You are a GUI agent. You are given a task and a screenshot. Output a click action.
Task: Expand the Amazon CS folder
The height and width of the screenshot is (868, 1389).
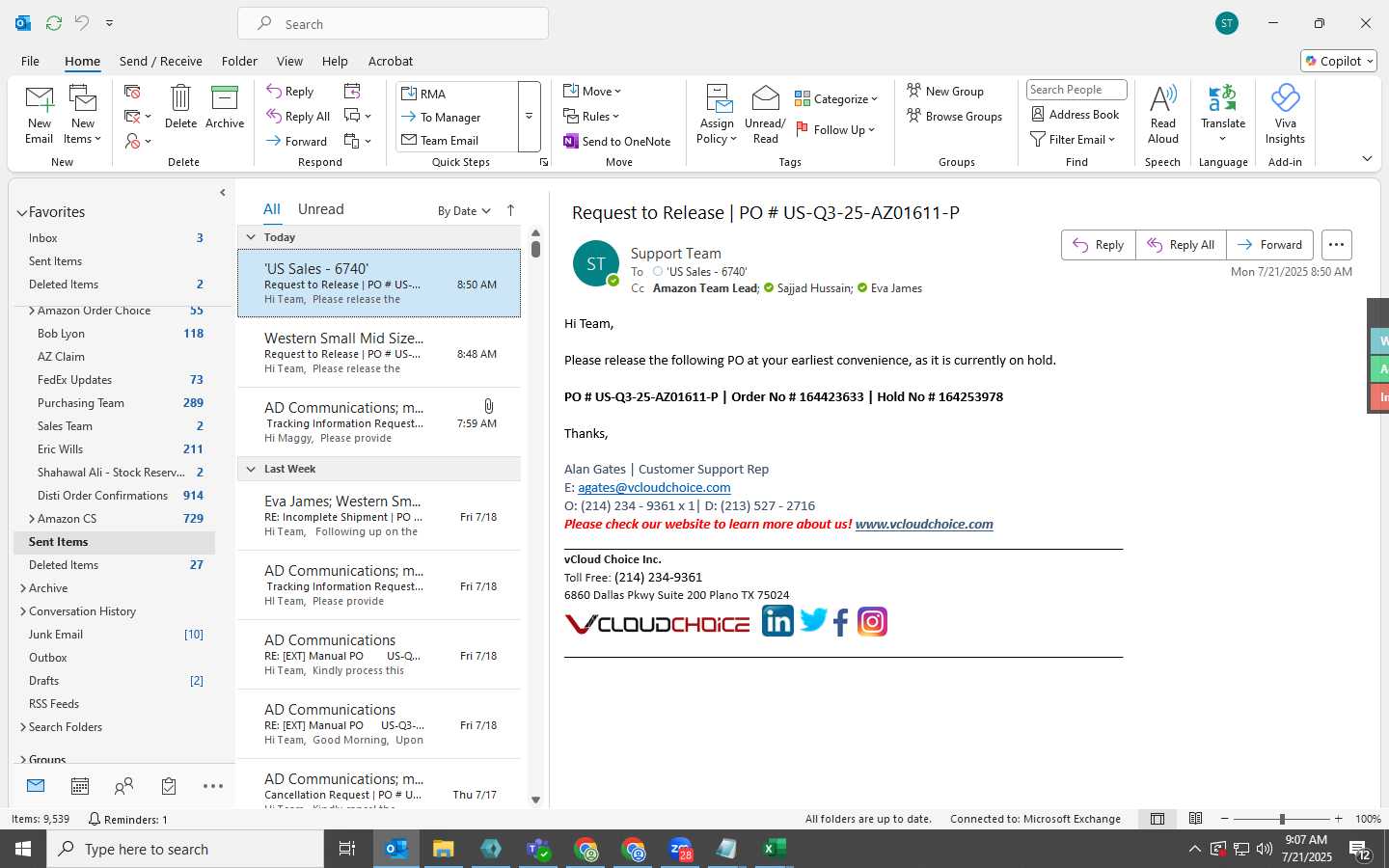click(x=32, y=519)
